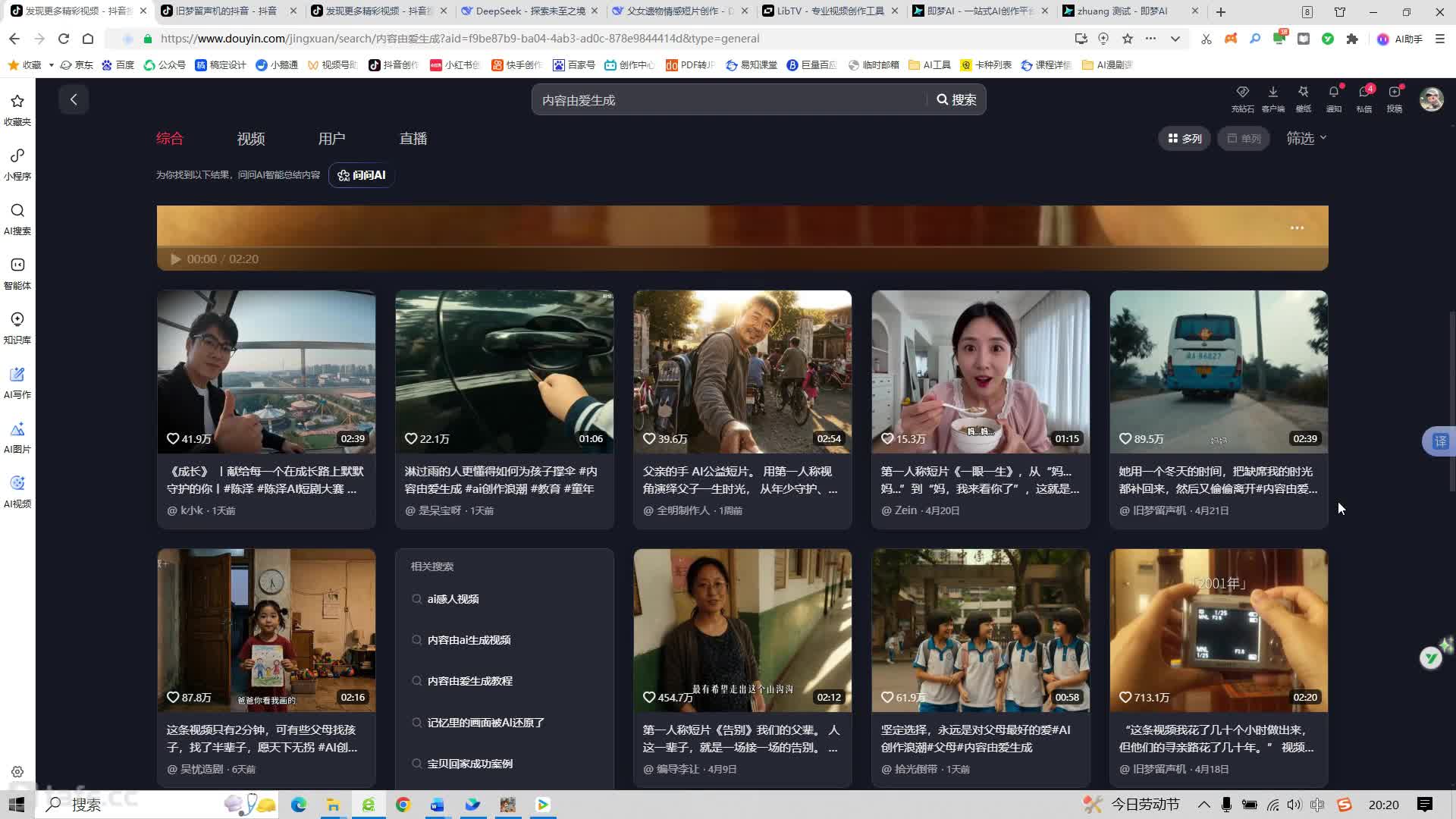Open the browser extensions puzzle icon
This screenshot has height=819, width=1456.
[x=1352, y=39]
